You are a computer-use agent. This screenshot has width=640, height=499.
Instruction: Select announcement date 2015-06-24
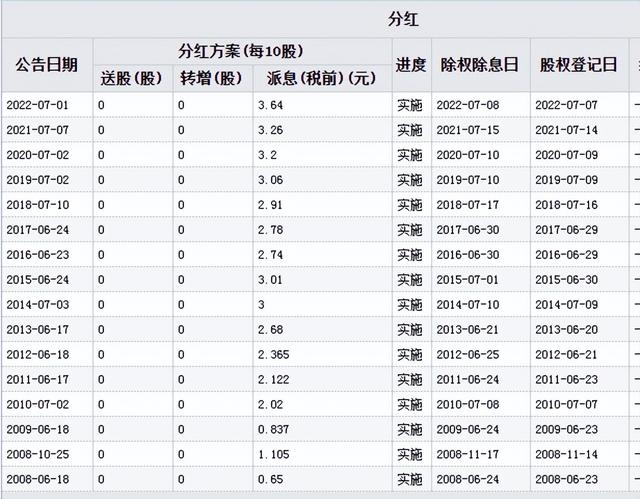38,279
